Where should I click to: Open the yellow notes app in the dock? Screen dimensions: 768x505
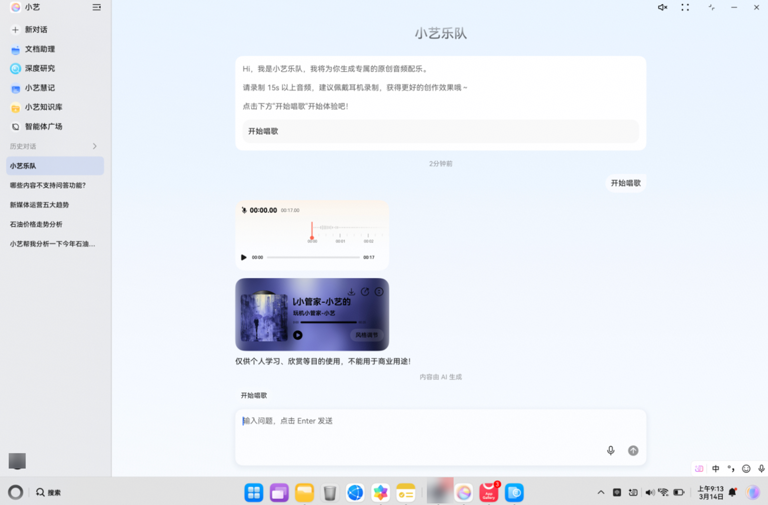coord(406,493)
